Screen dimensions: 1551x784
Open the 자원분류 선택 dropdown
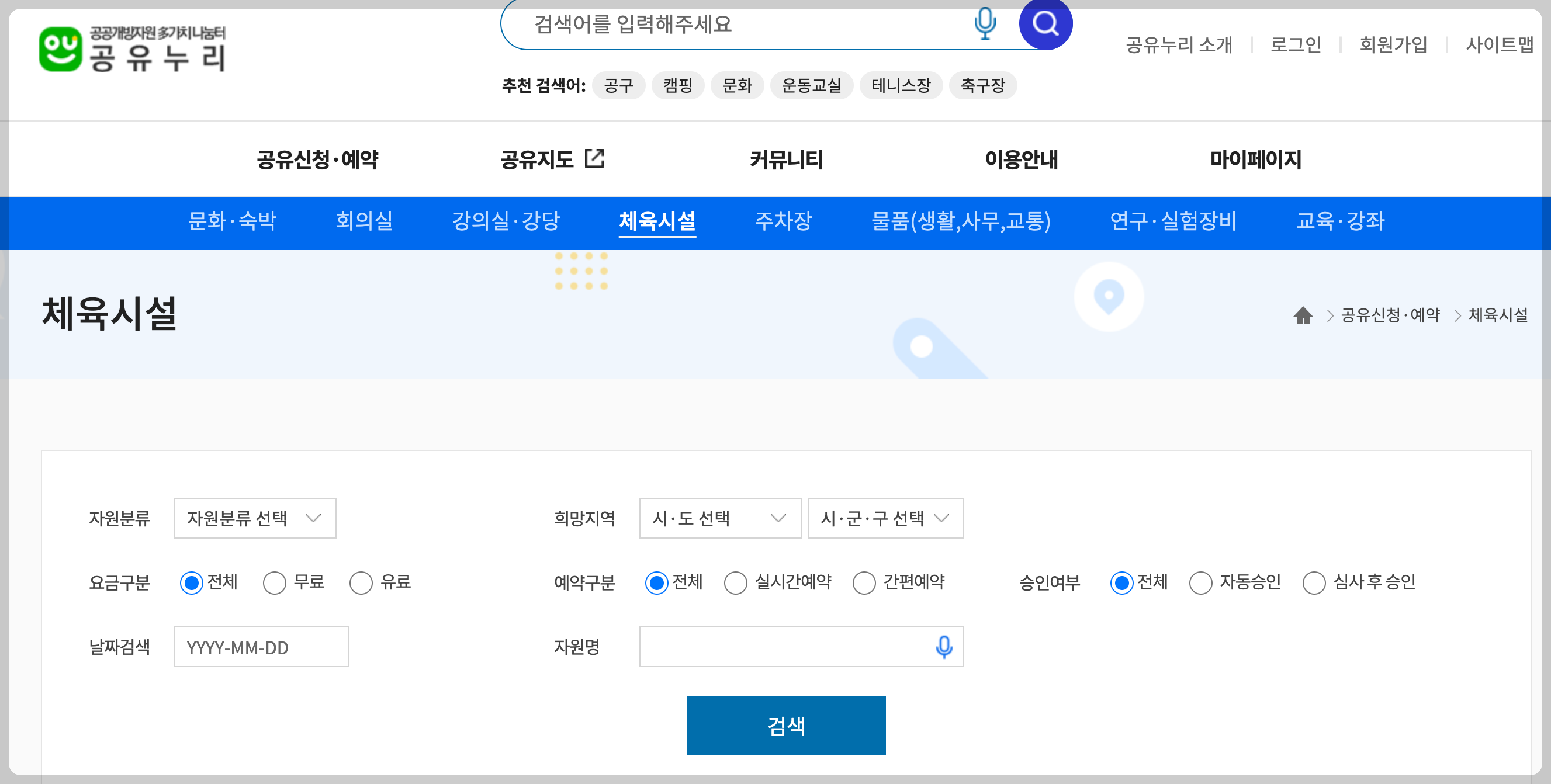pos(255,518)
